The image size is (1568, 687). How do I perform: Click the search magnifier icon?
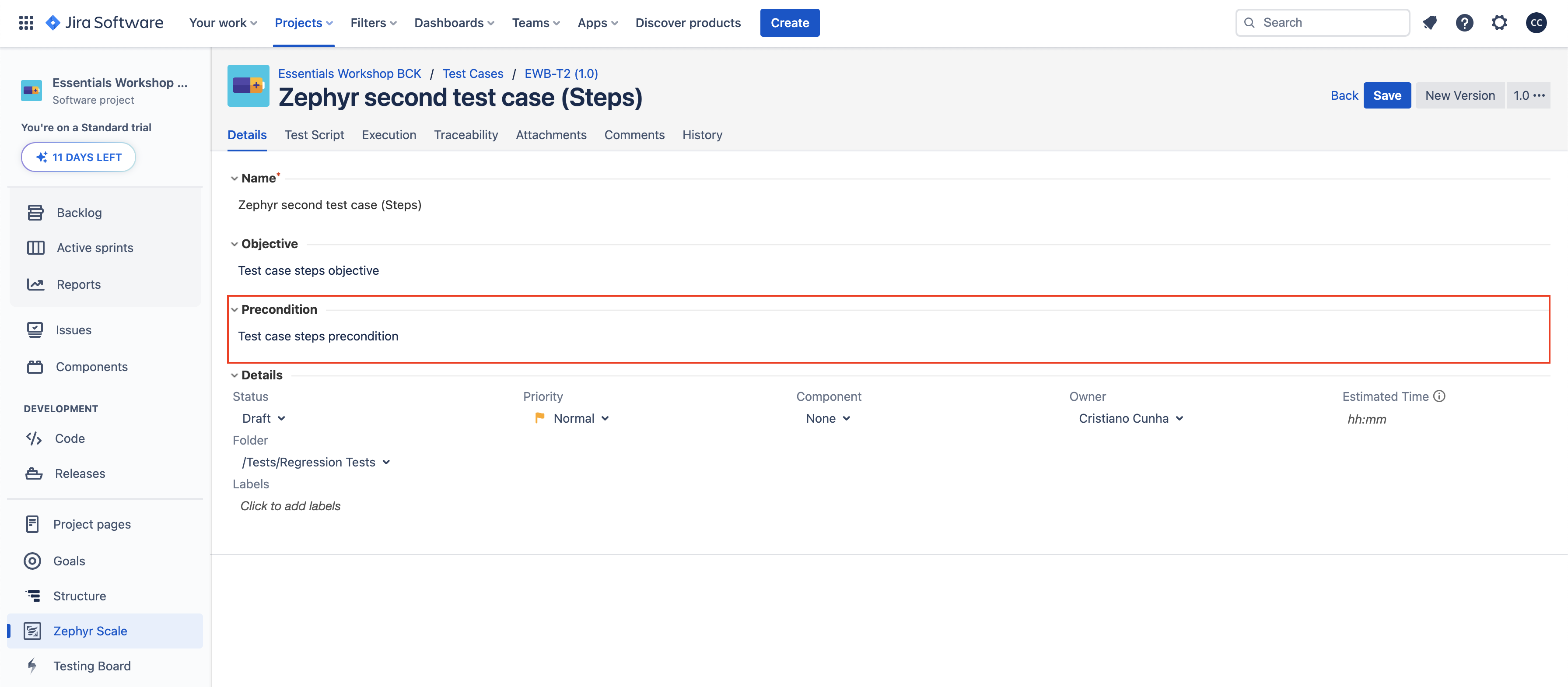pyautogui.click(x=1249, y=22)
